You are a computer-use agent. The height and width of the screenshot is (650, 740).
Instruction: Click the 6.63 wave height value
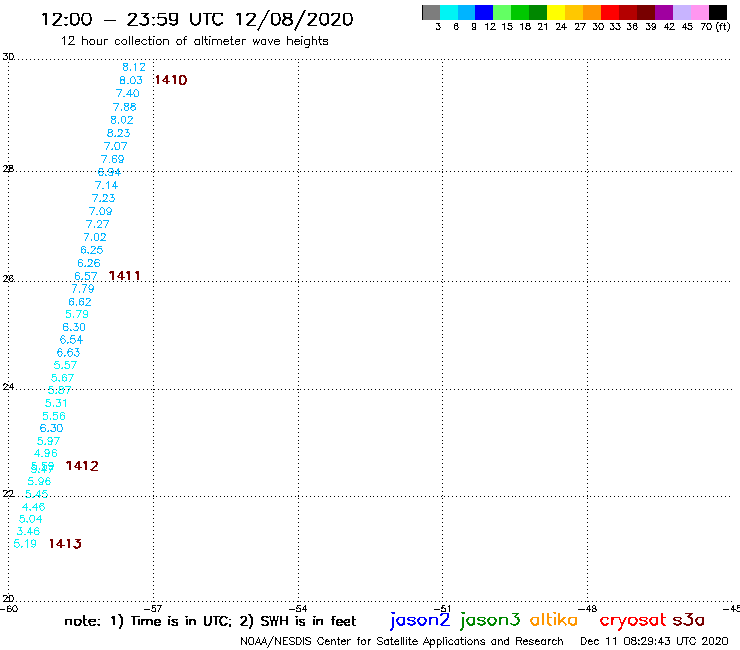tap(68, 353)
